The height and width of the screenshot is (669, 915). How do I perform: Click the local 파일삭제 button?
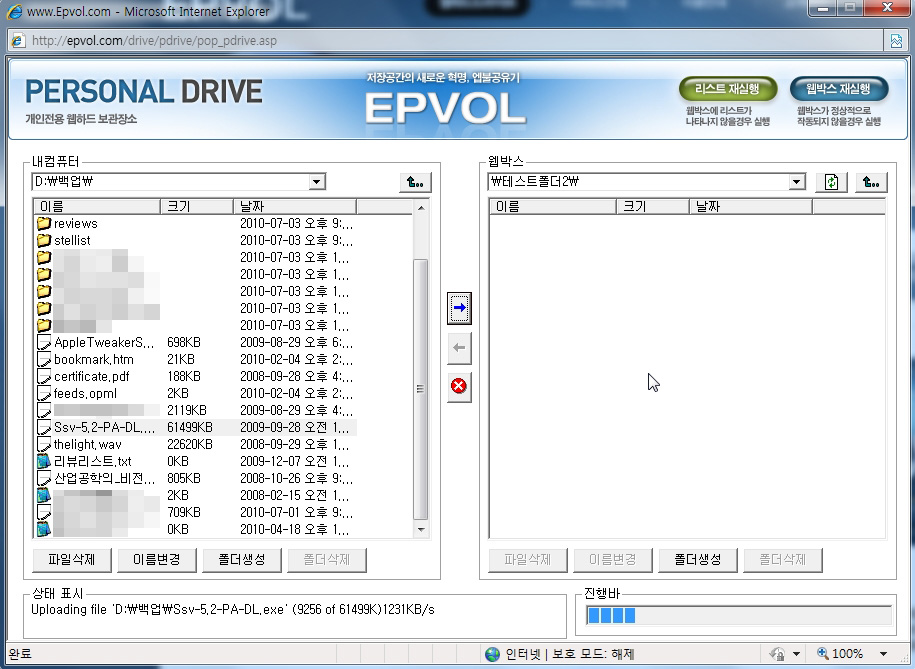click(72, 559)
